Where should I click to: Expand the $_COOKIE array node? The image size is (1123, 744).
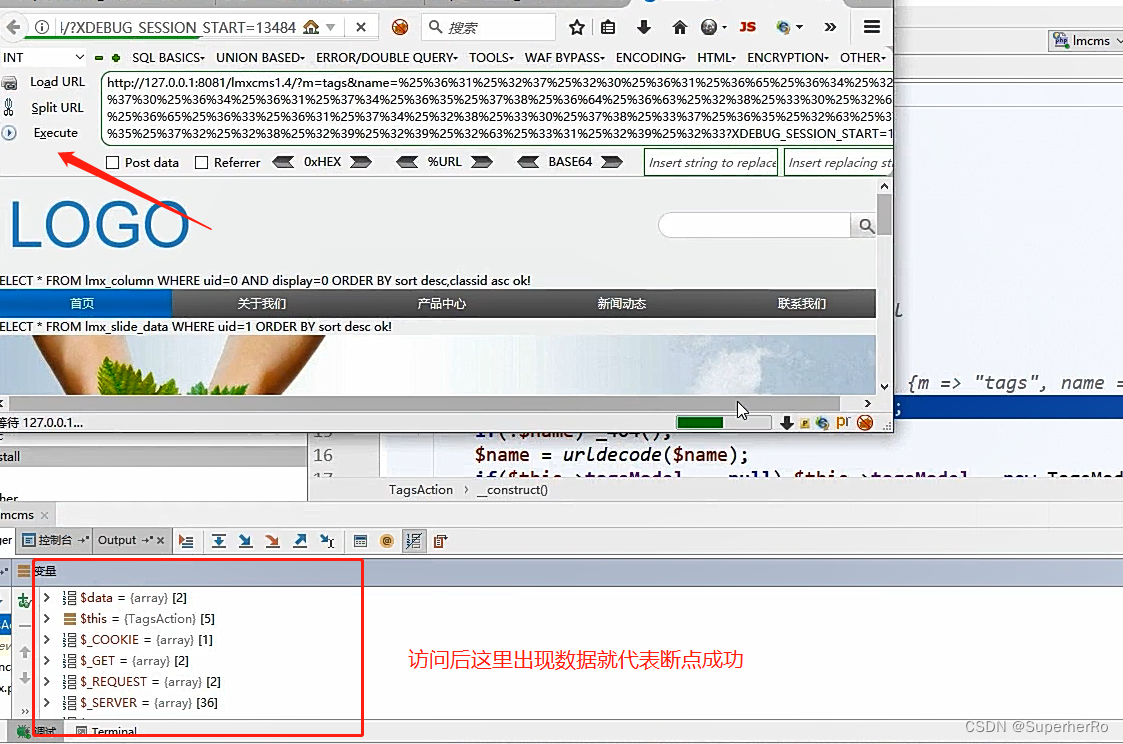pos(47,639)
